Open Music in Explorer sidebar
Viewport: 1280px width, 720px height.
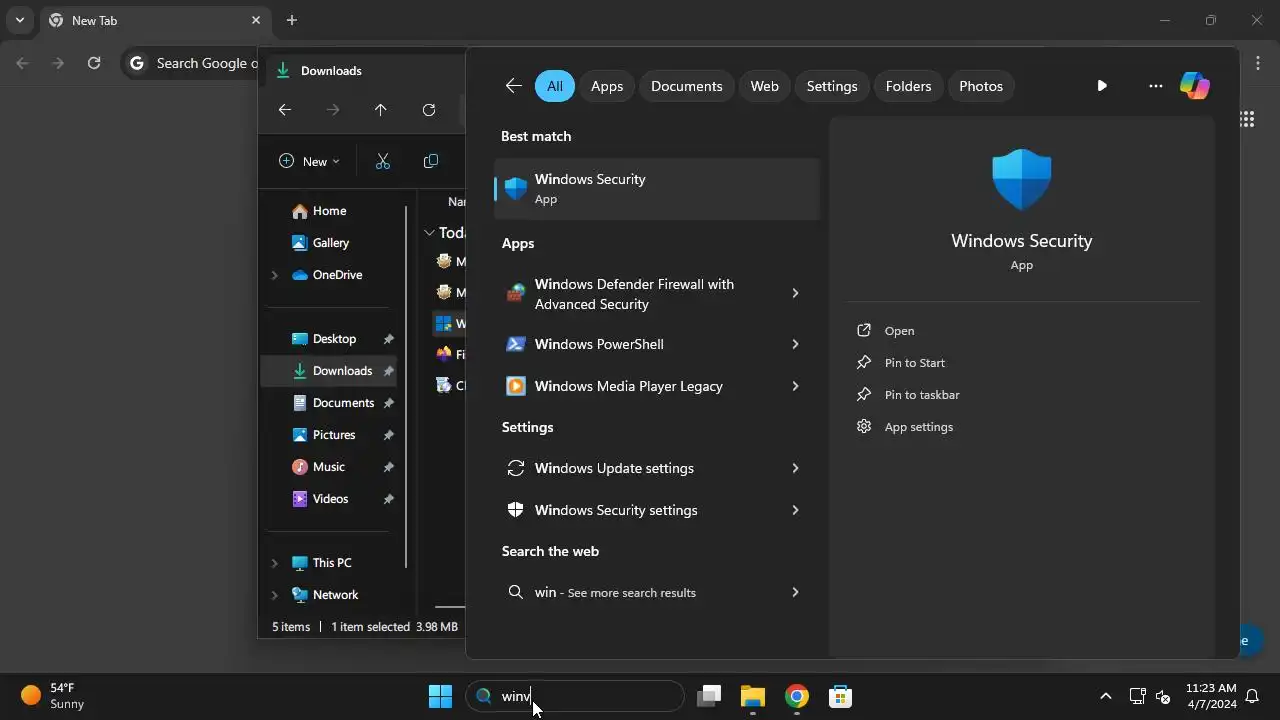point(330,467)
